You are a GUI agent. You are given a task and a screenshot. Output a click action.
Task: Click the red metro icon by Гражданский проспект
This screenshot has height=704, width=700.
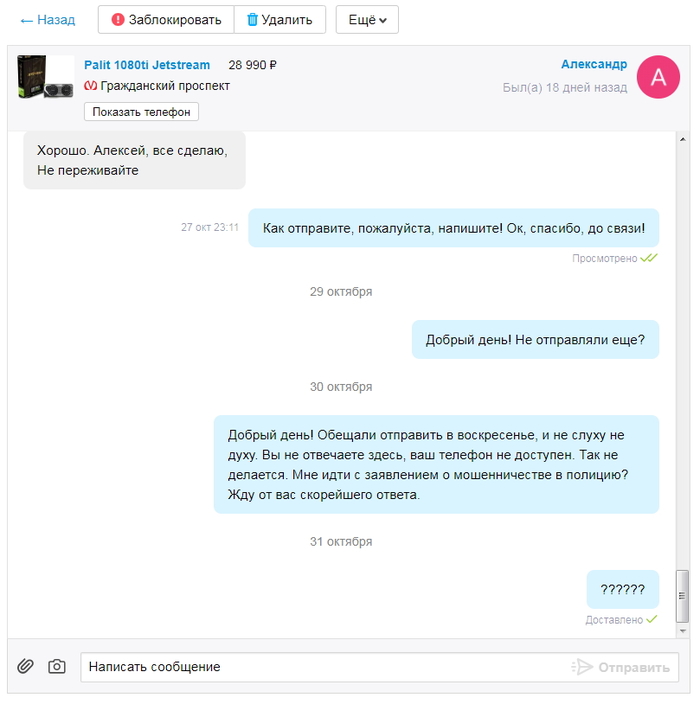pos(90,85)
